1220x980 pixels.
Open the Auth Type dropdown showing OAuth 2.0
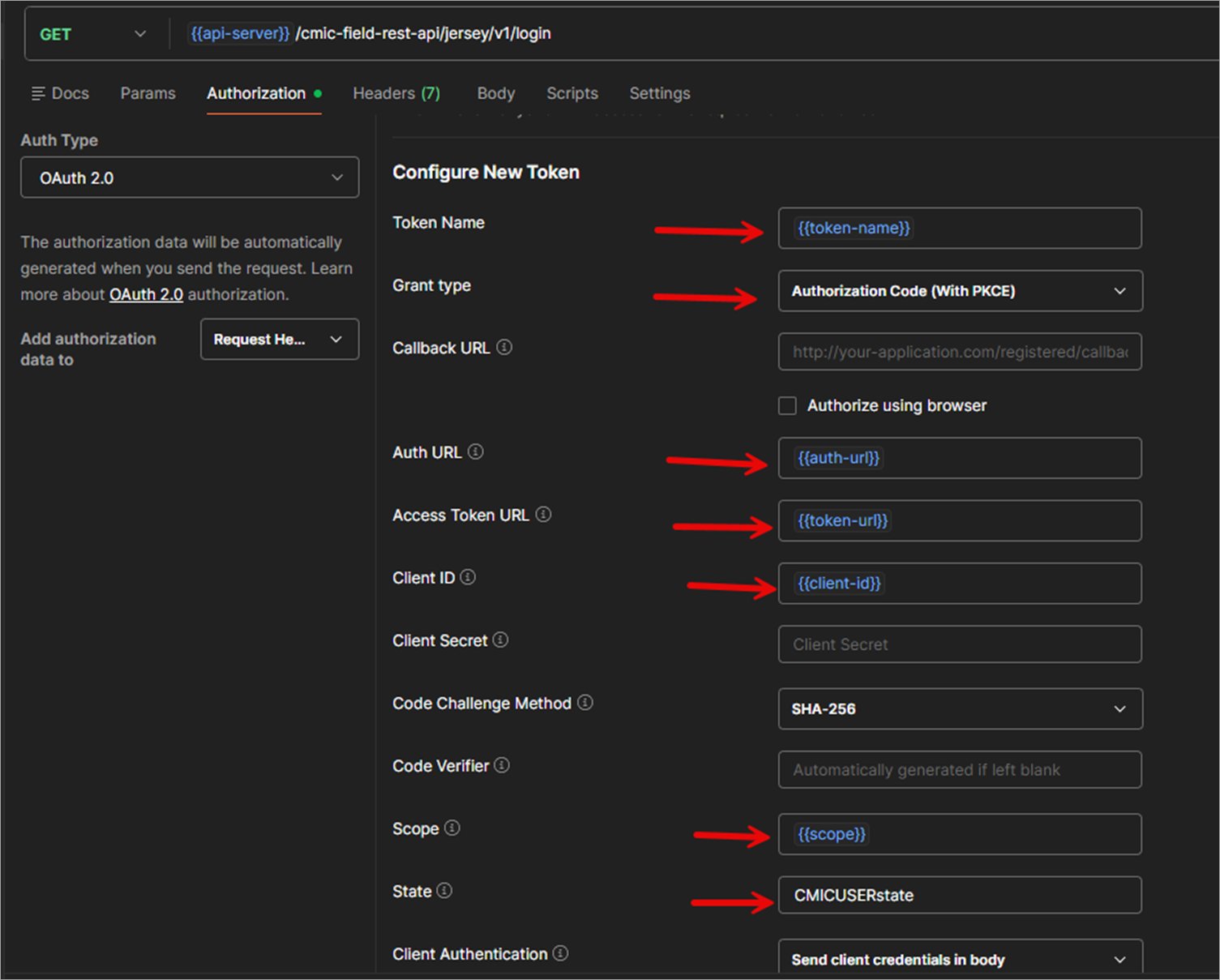pyautogui.click(x=189, y=178)
